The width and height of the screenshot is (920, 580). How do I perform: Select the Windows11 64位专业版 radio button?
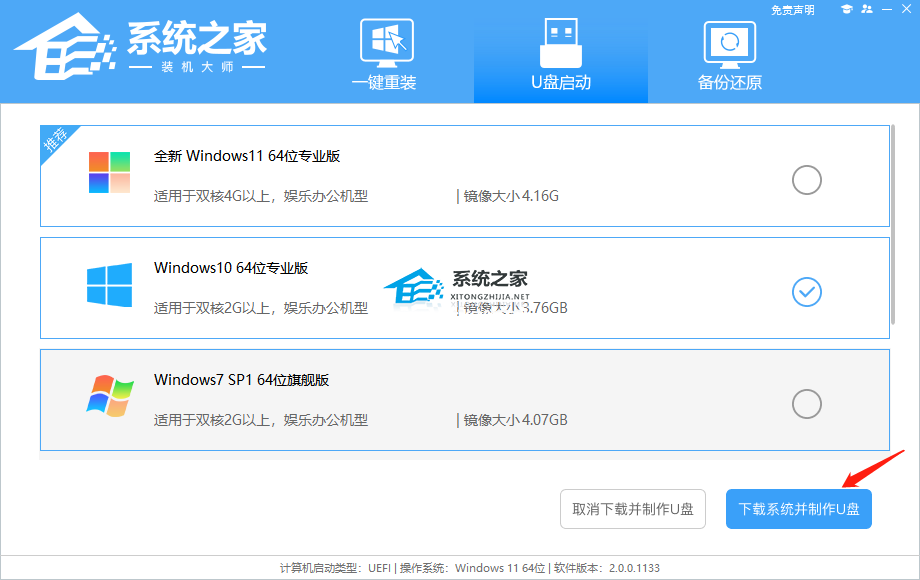[x=806, y=180]
